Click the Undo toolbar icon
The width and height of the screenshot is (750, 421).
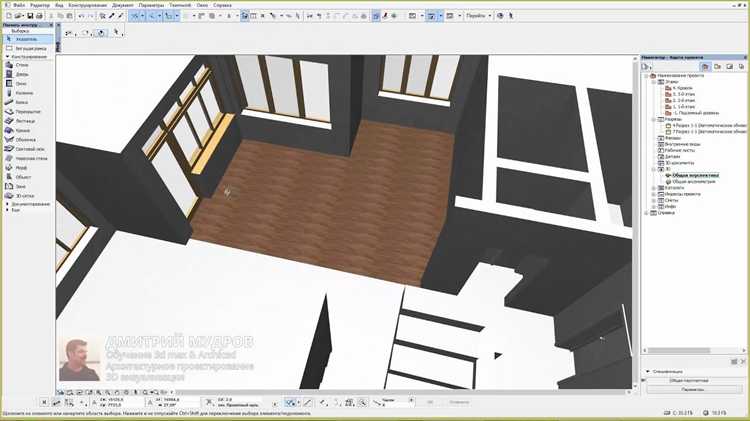[x=81, y=16]
